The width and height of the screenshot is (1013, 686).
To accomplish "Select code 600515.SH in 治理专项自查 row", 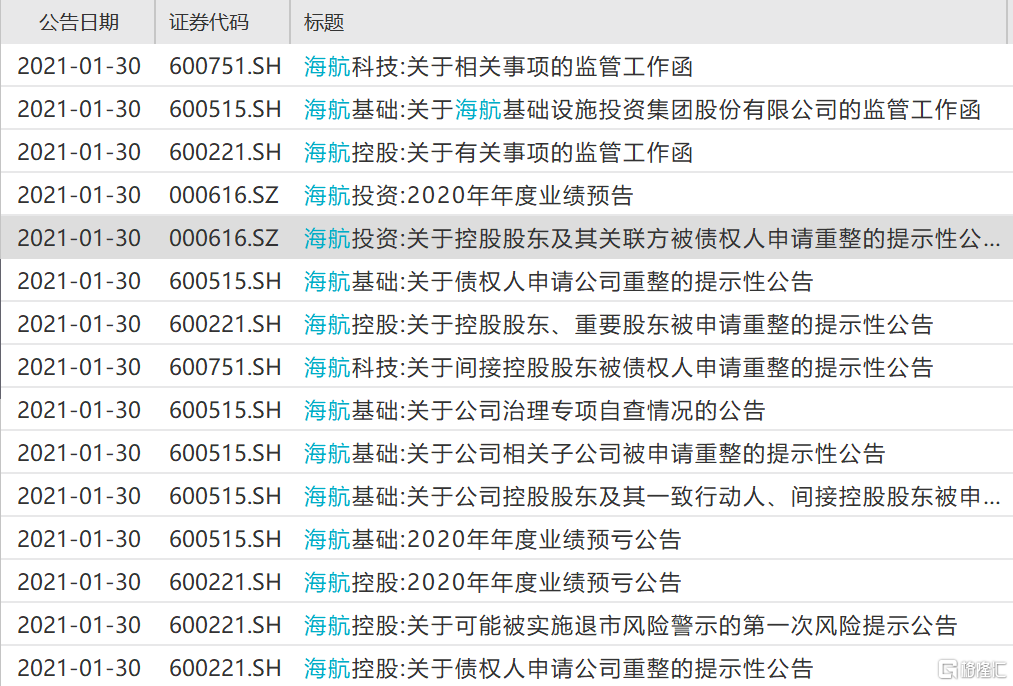I will point(225,410).
